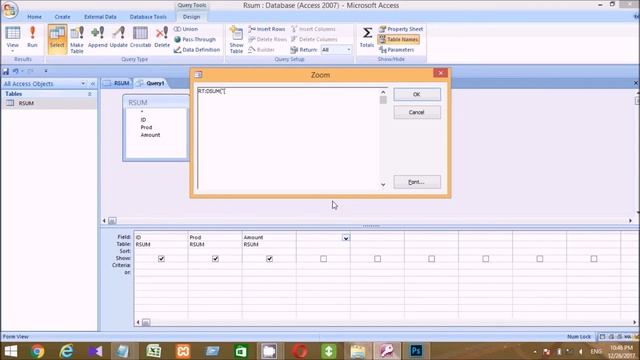Open the View icon in Results
640x360 pixels.
coord(13,37)
